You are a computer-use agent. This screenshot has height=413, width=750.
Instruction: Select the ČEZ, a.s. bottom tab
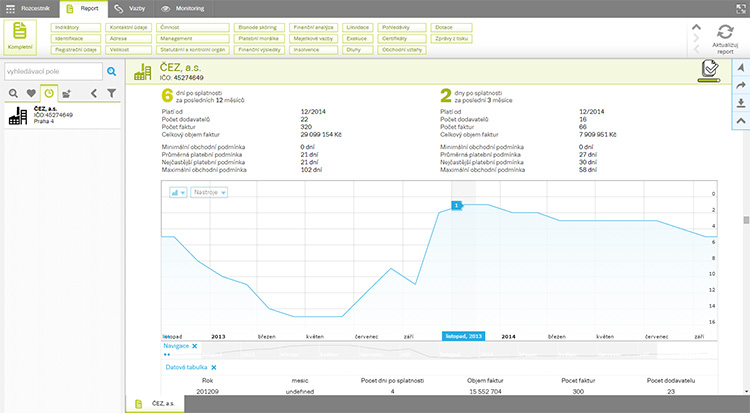[155, 404]
